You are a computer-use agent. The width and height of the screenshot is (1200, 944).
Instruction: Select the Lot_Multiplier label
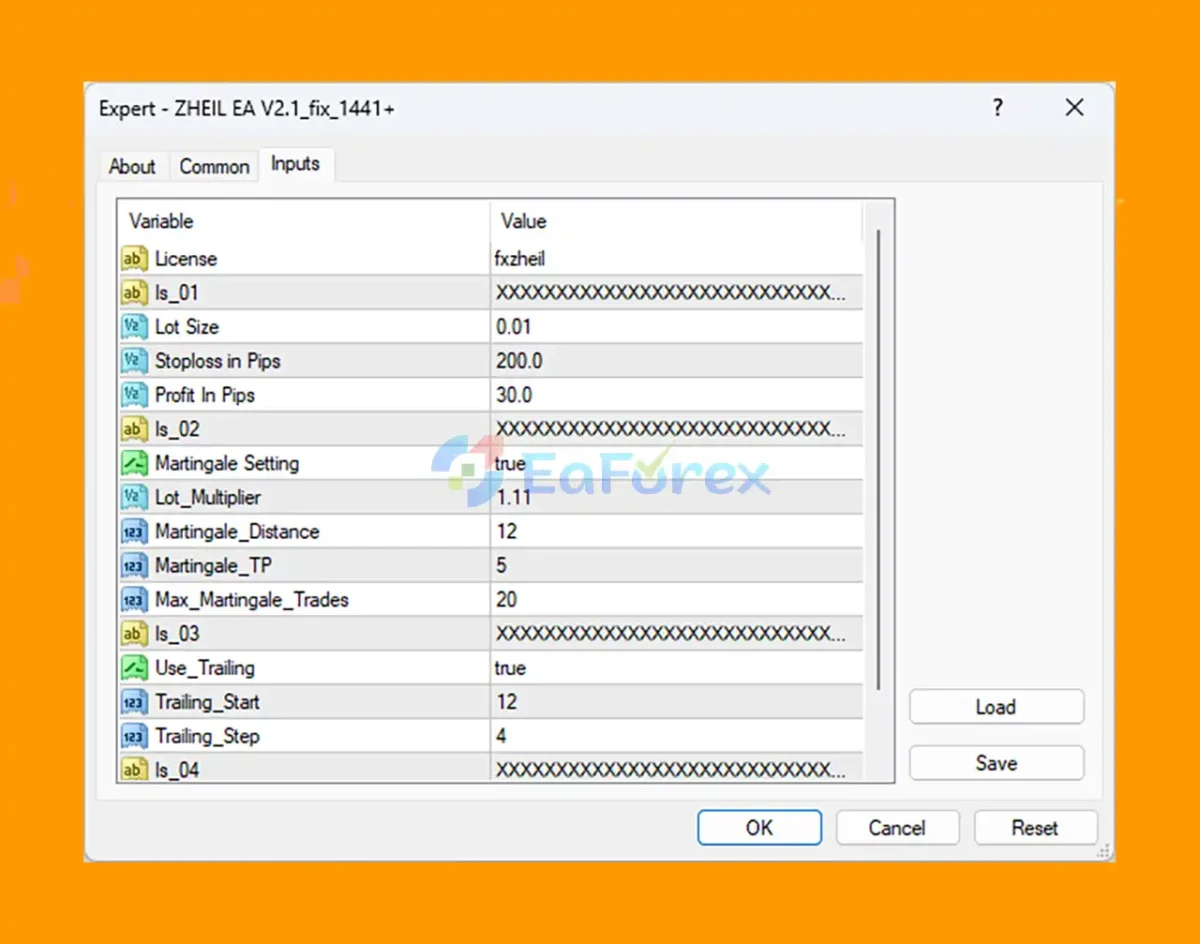208,497
